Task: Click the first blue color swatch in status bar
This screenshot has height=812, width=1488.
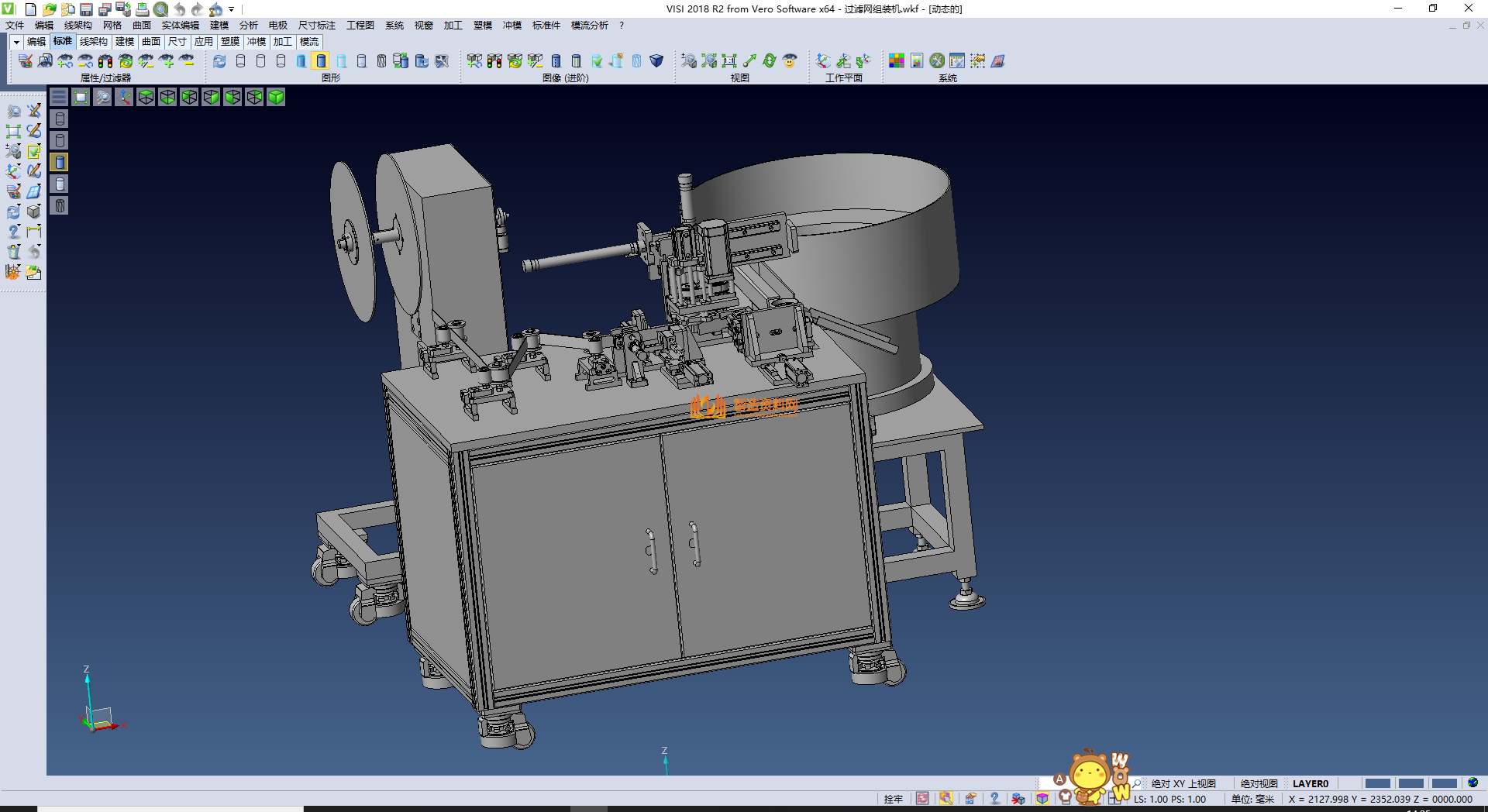Action: coord(1377,783)
